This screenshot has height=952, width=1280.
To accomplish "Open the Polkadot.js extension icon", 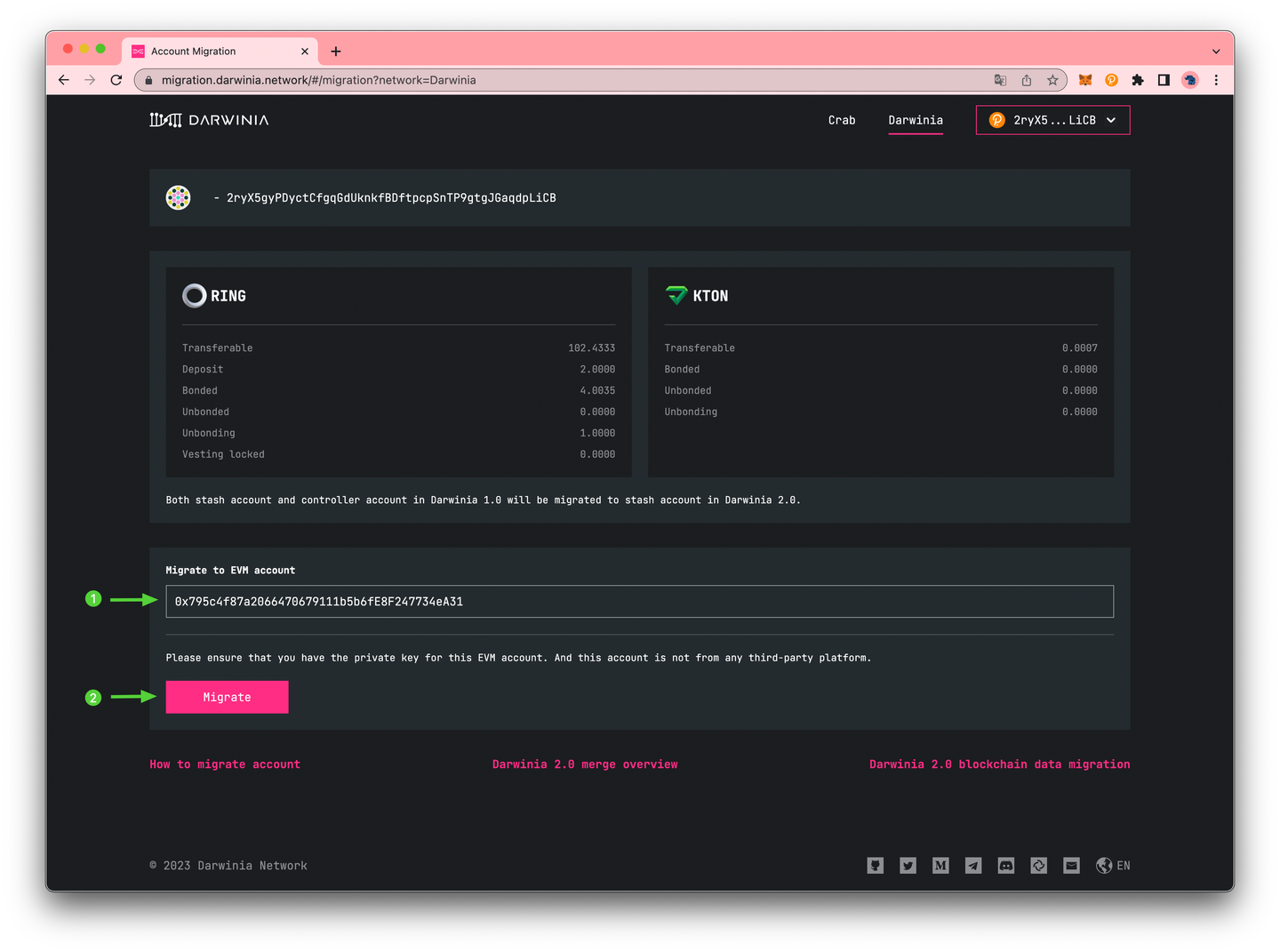I will click(1111, 80).
